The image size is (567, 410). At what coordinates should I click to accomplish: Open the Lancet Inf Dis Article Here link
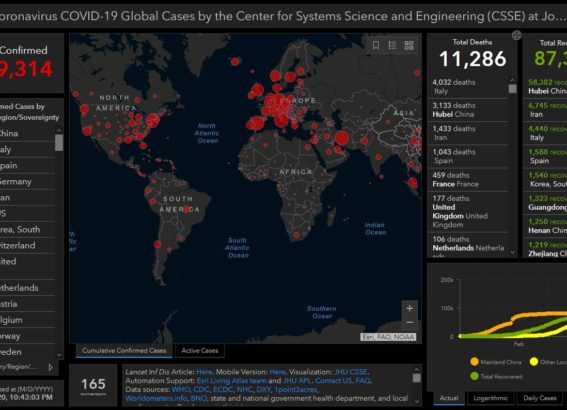(x=204, y=372)
